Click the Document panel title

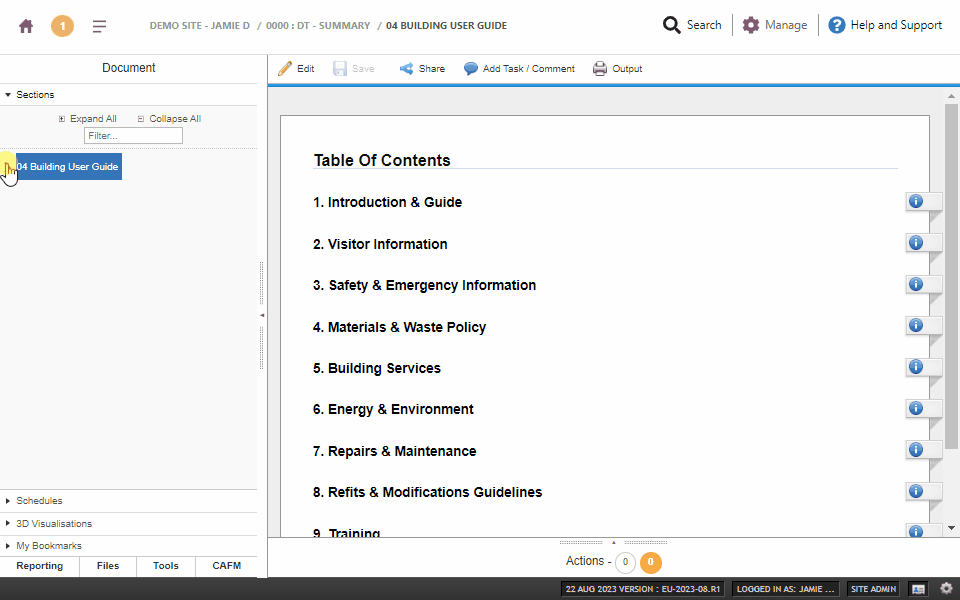pos(129,68)
